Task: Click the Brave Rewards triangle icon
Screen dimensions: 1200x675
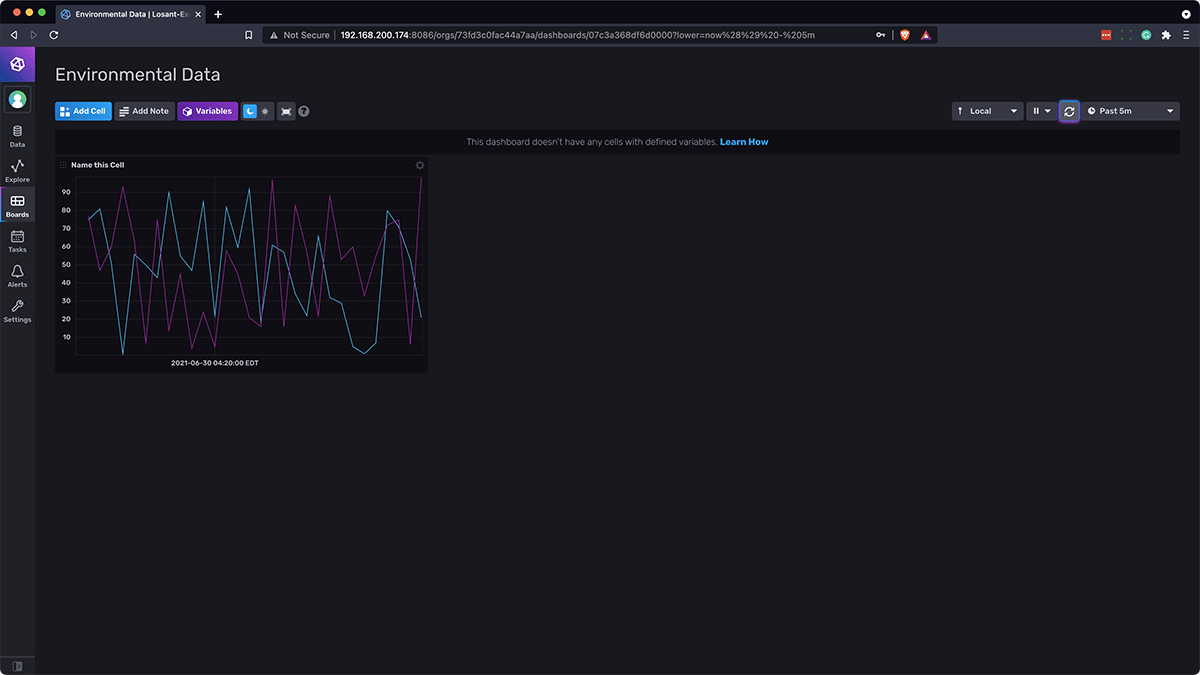Action: (926, 35)
